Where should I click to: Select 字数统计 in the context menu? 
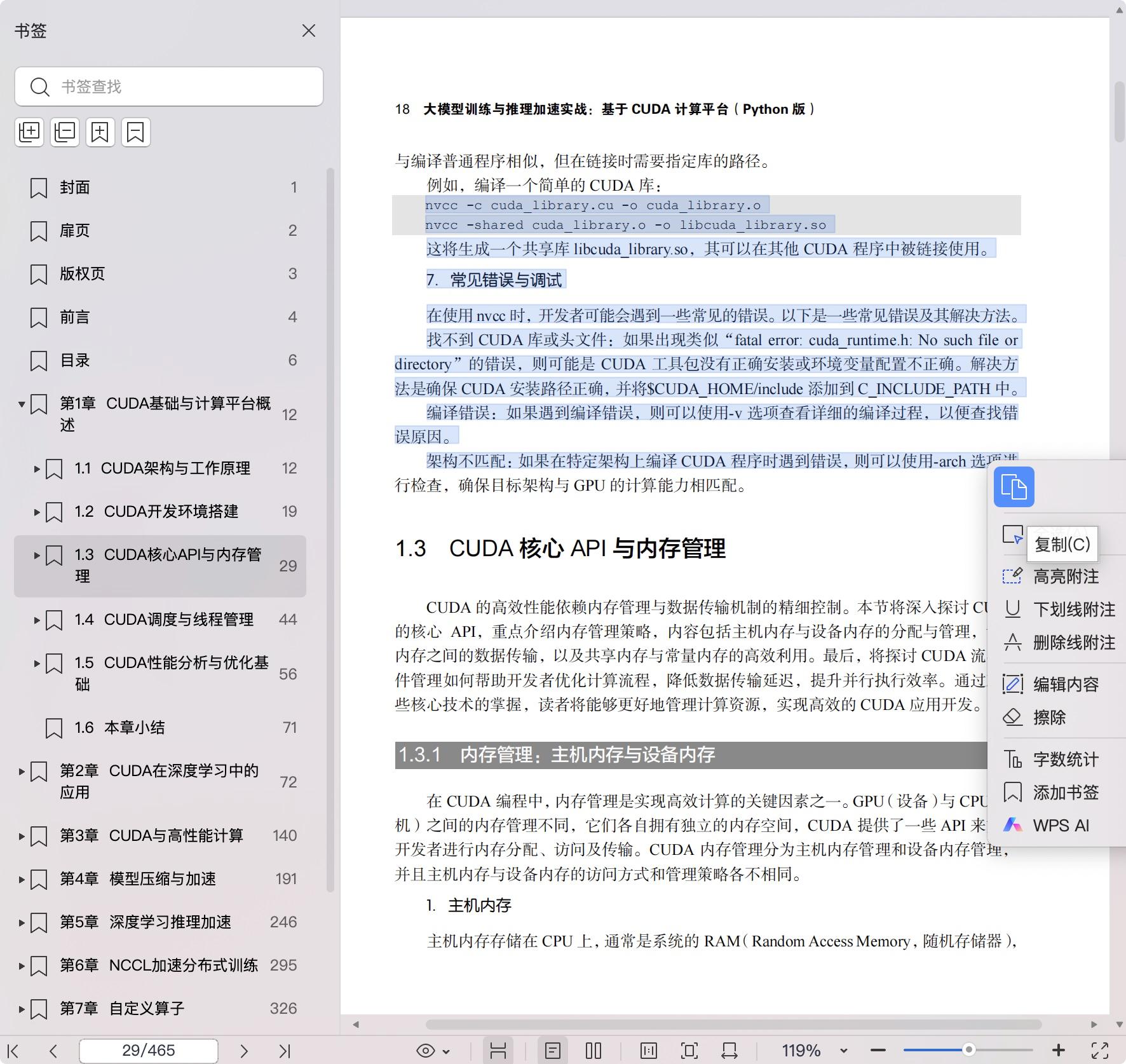tap(1066, 760)
